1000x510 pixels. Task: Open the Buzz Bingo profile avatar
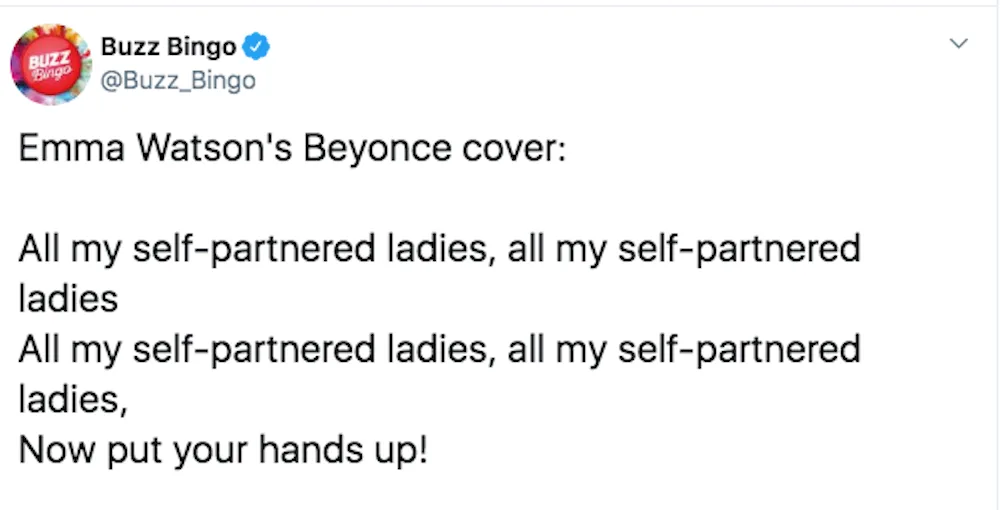(x=51, y=64)
